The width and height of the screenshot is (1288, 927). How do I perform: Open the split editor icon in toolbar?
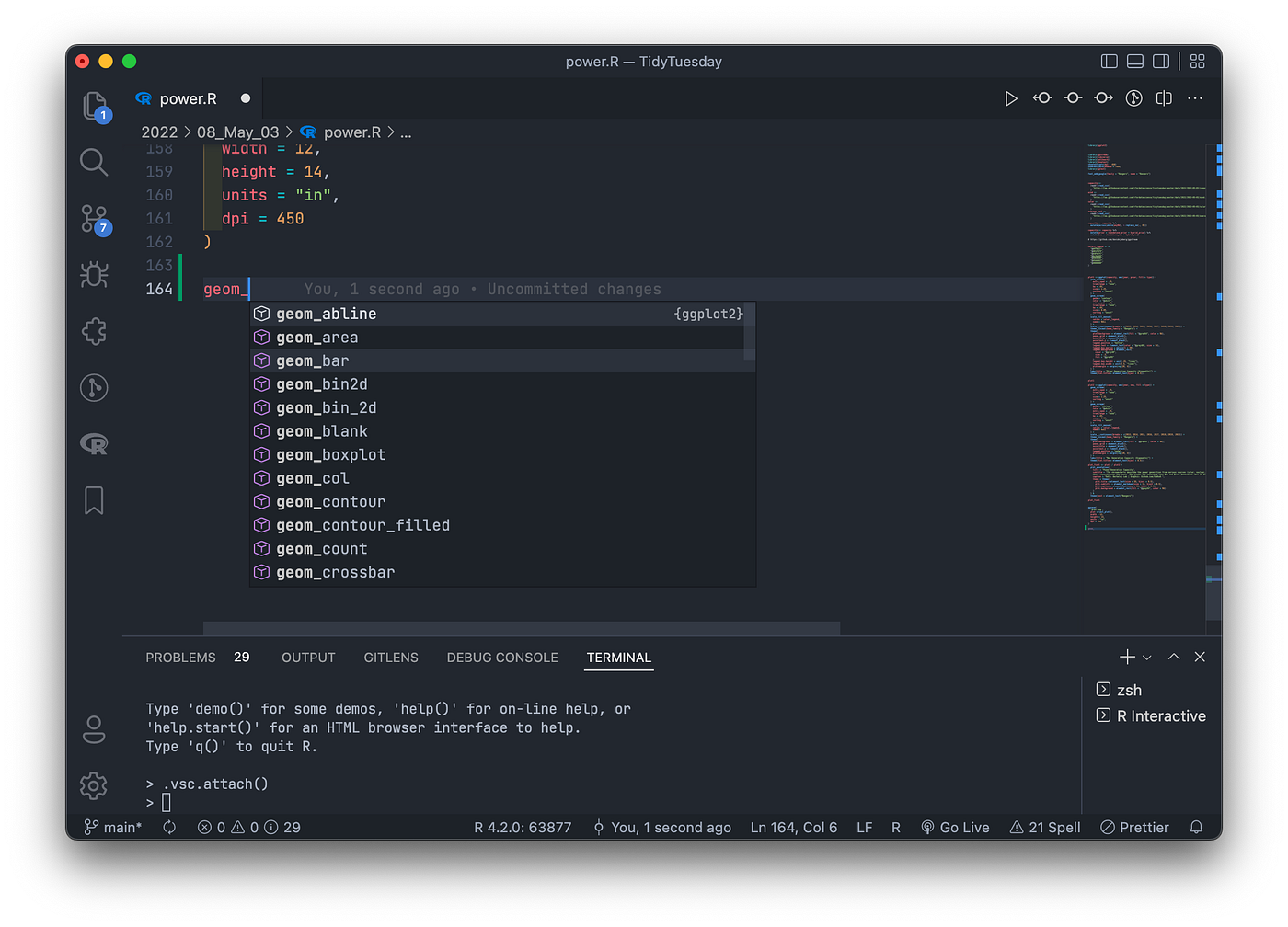coord(1165,98)
